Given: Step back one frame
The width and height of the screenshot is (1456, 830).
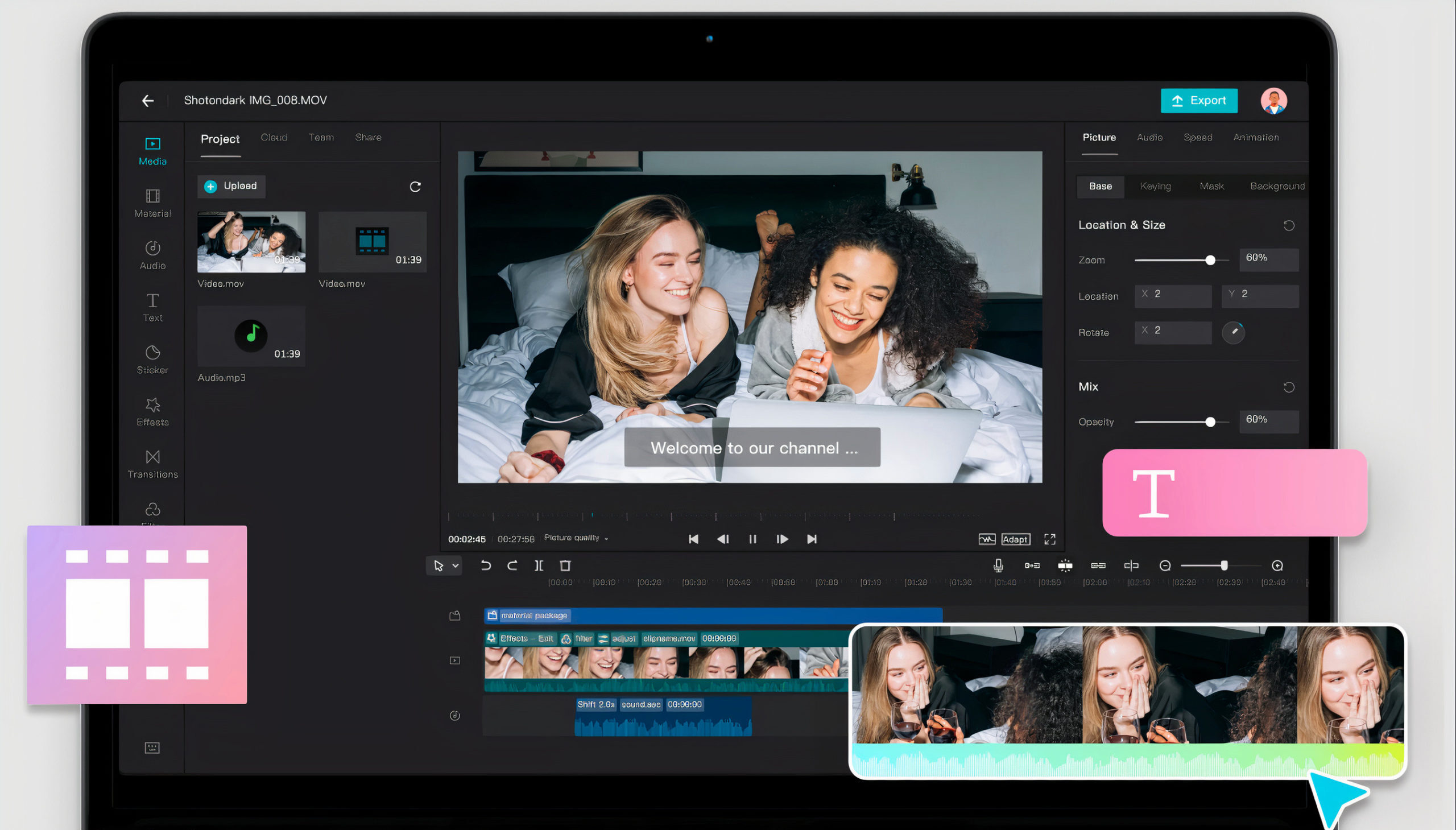Looking at the screenshot, I should point(723,539).
